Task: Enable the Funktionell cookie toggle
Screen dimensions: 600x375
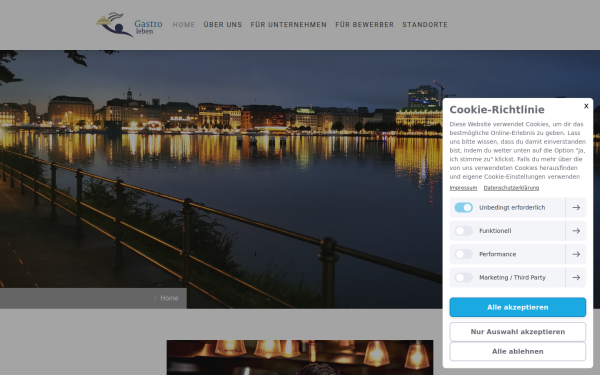Action: coord(464,231)
